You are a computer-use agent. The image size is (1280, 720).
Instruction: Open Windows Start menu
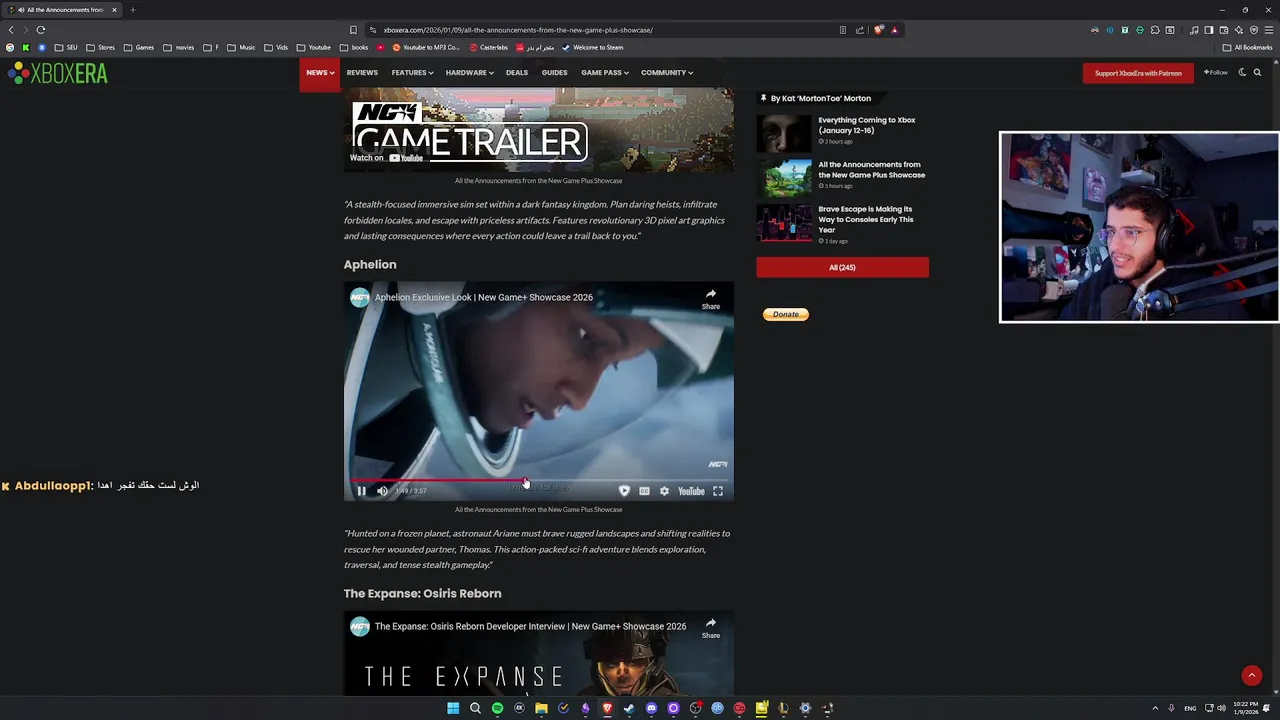point(453,708)
